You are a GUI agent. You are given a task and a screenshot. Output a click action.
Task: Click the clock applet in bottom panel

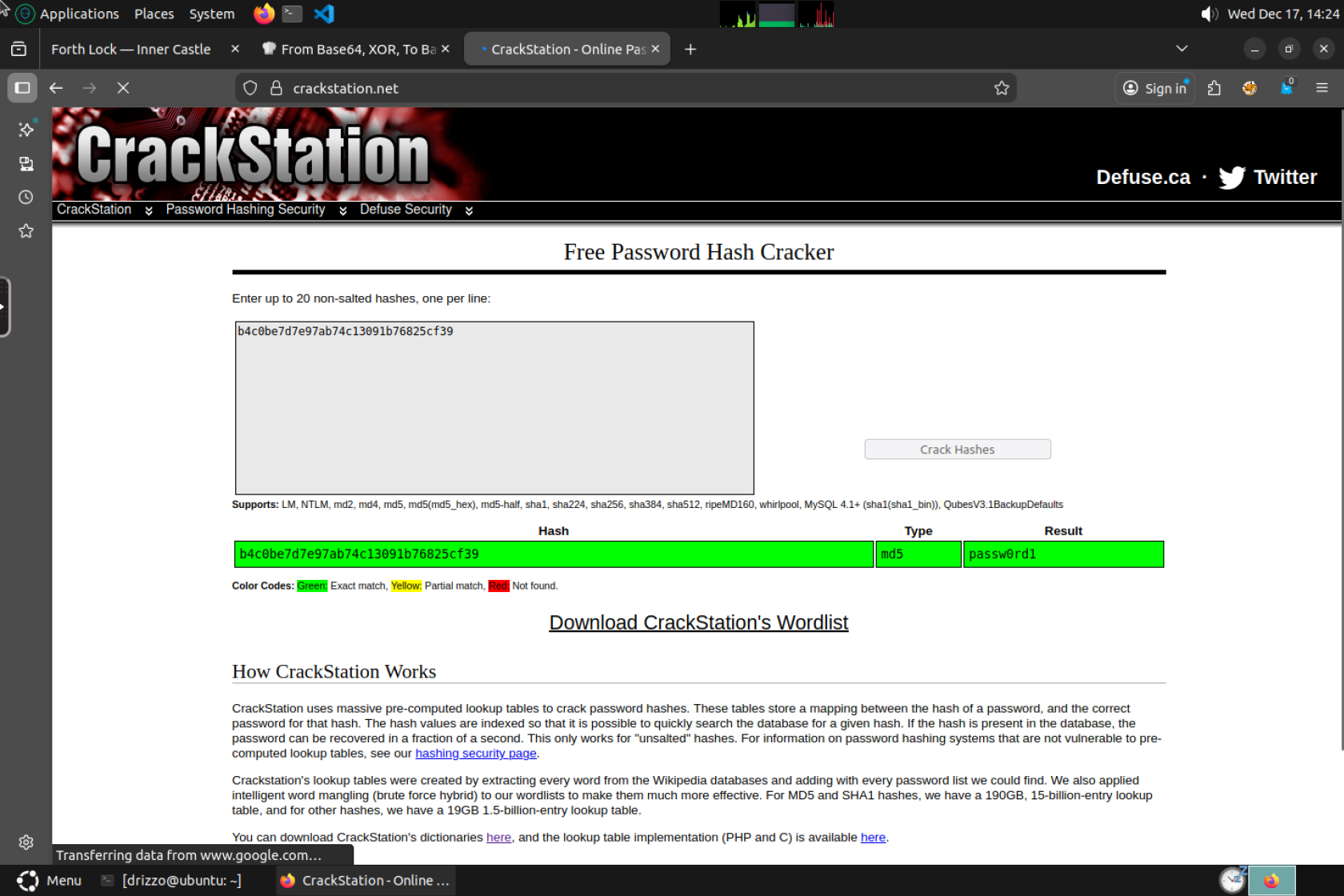pyautogui.click(x=1232, y=880)
